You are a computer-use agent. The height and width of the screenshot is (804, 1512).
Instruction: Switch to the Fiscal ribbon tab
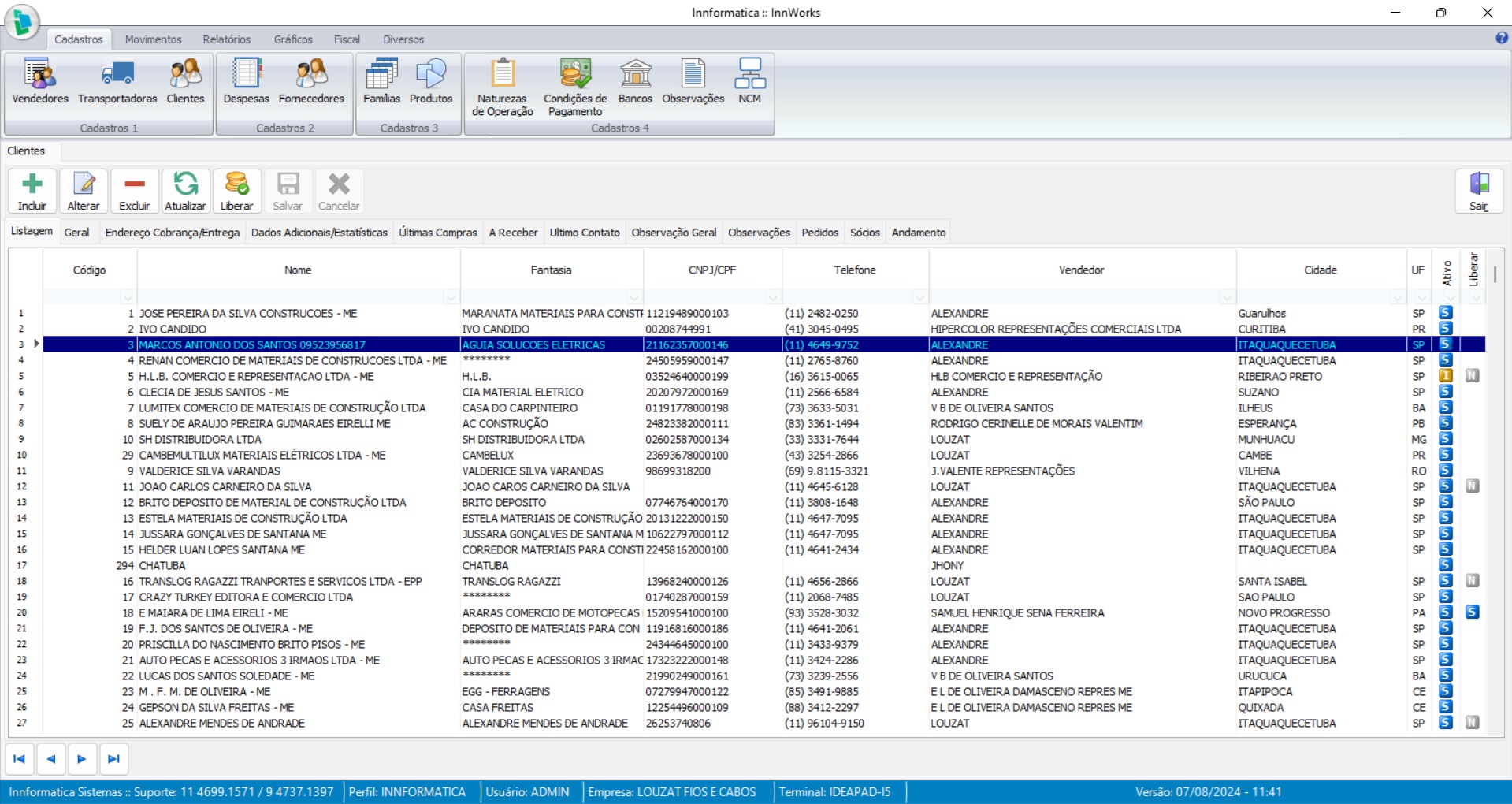pos(347,39)
